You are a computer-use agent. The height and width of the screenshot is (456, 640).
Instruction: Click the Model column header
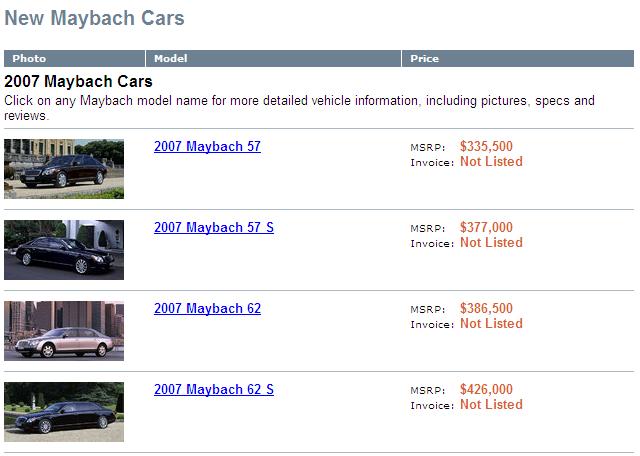pos(171,58)
